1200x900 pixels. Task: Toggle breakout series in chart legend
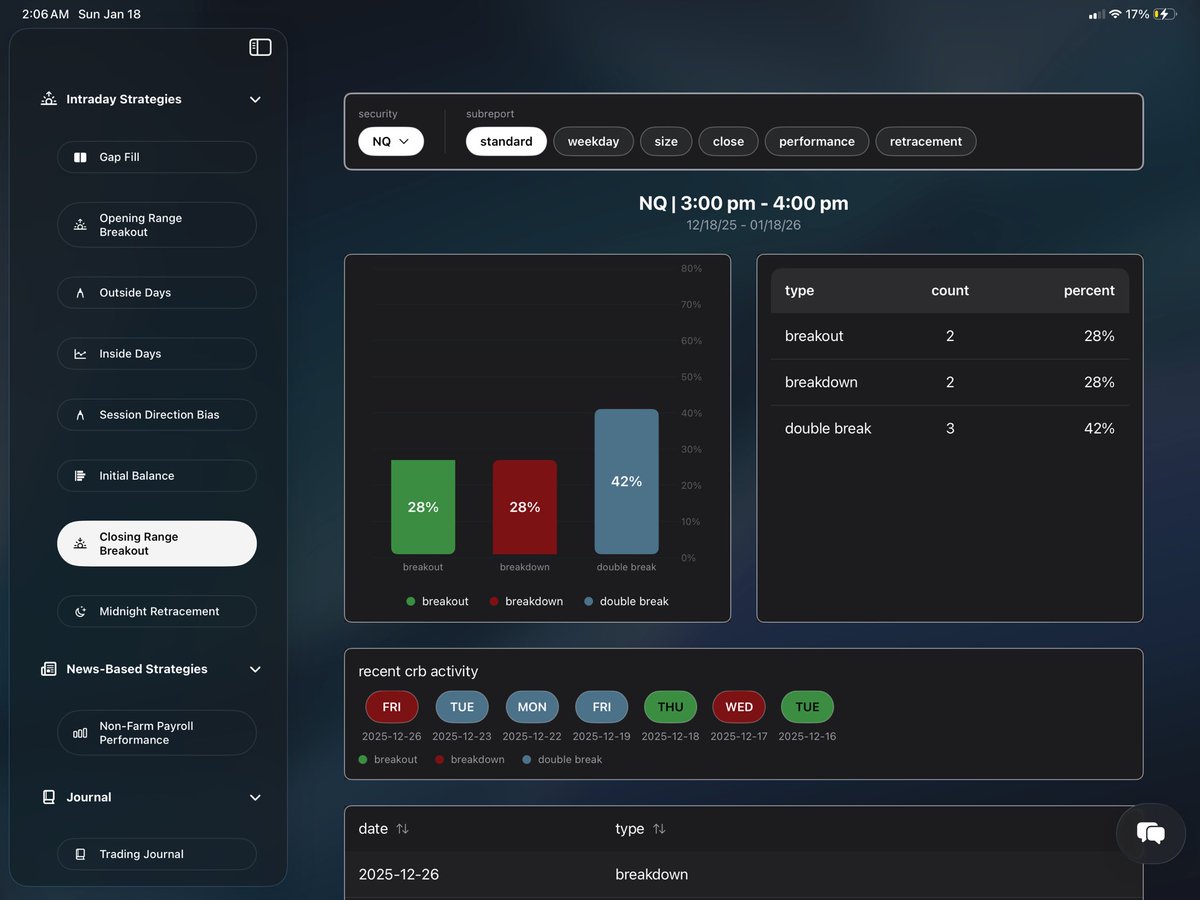coord(437,601)
